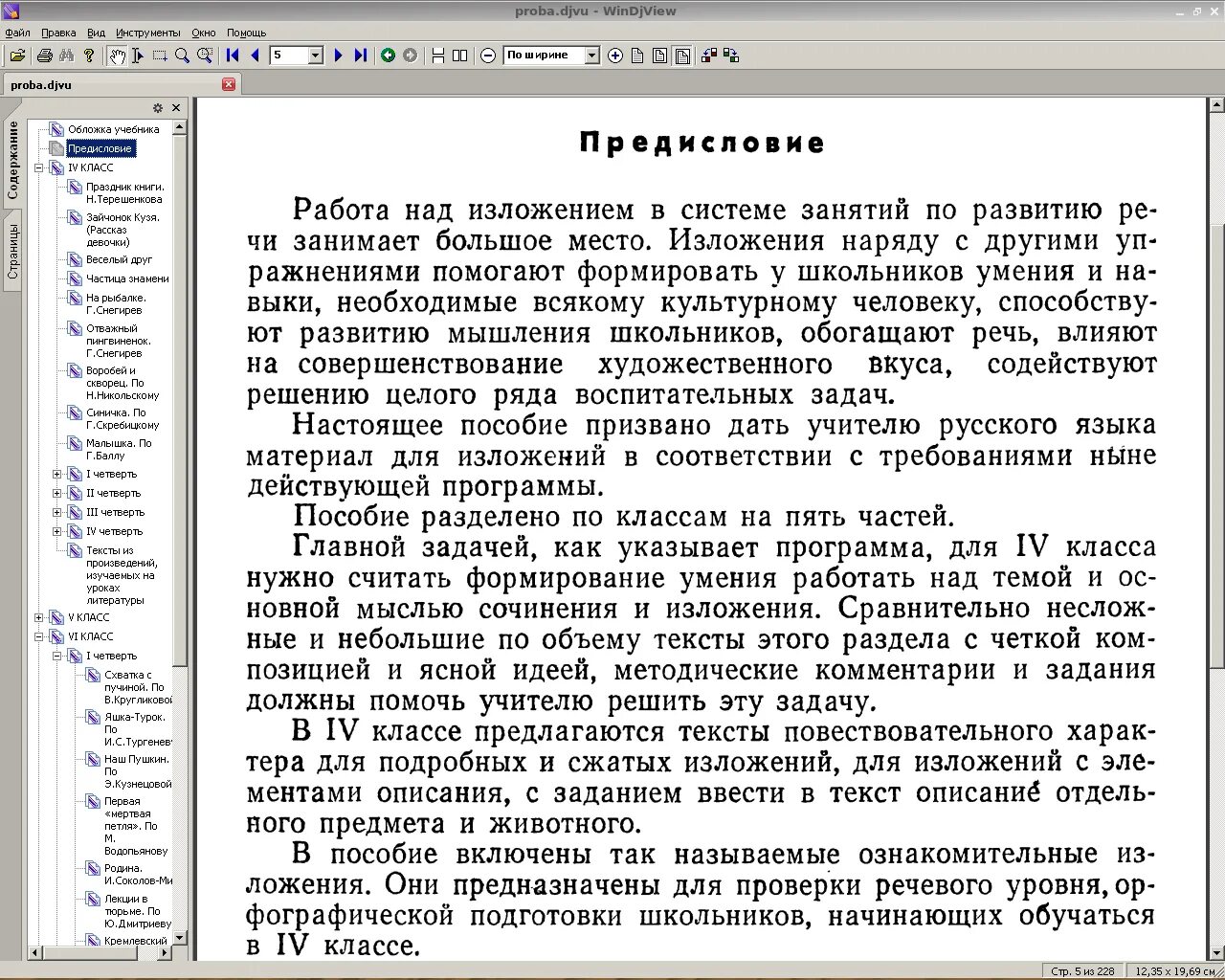Click the fit page icon

(660, 56)
